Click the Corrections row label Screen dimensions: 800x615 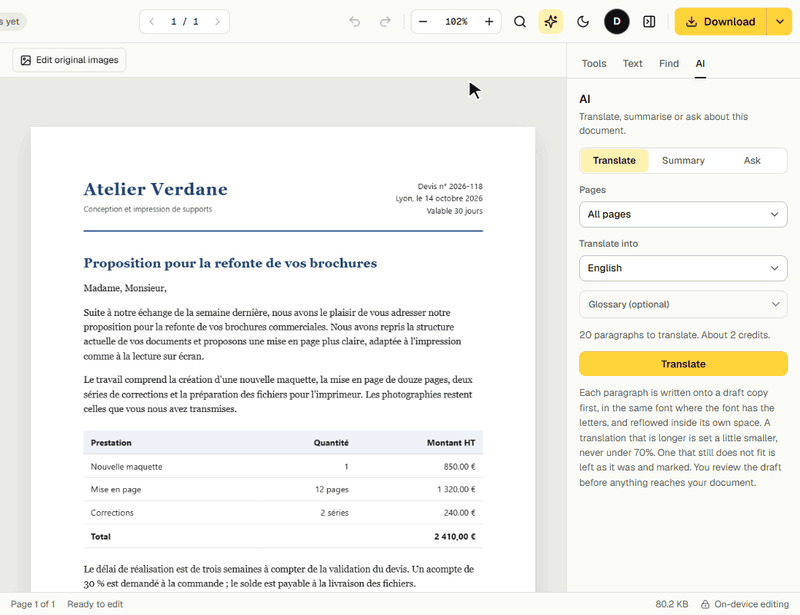coord(112,512)
